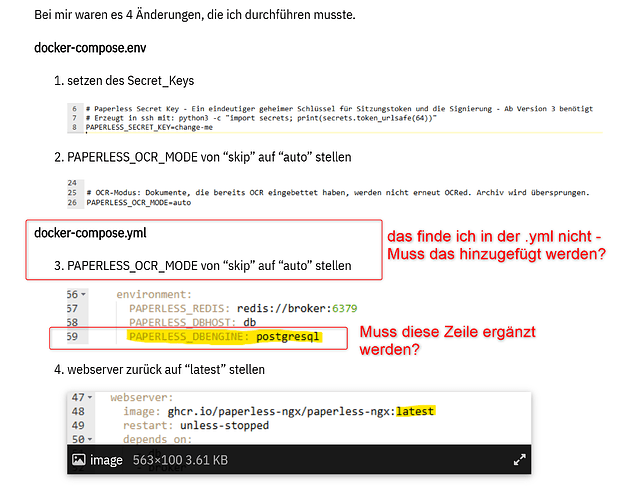642x500 pixels.
Task: Click the "docker-compose.env" heading
Action: click(x=90, y=48)
